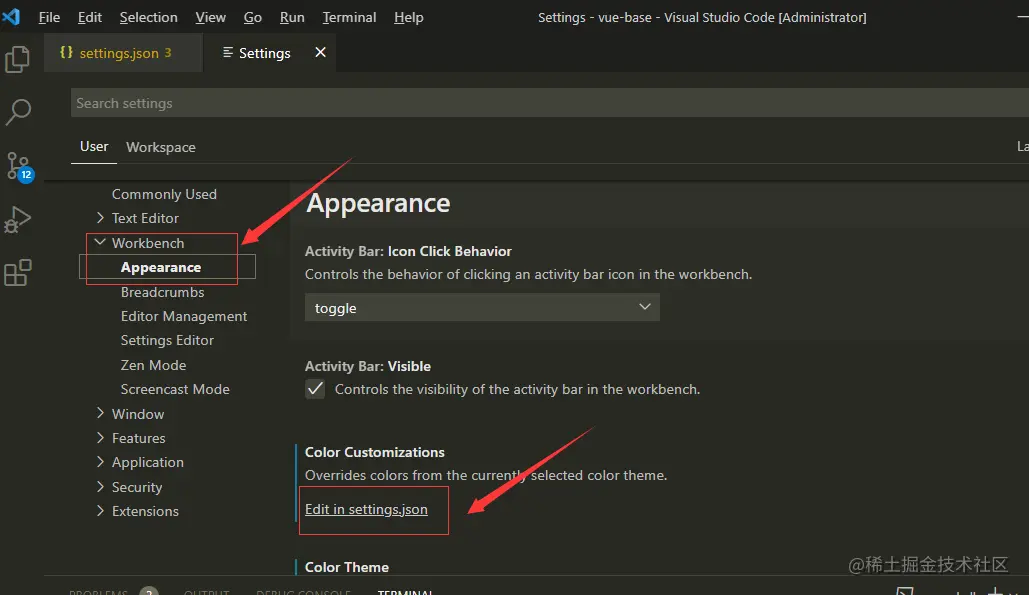Open the Extensions view

point(18,272)
